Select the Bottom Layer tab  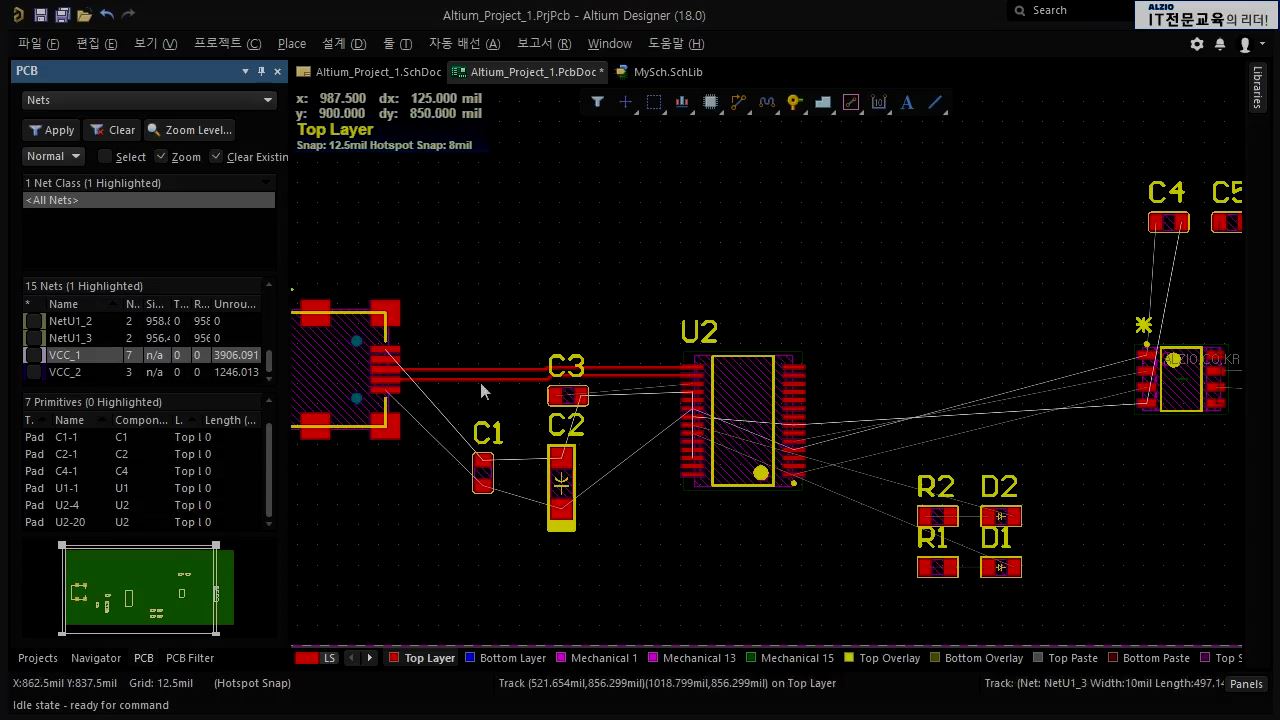click(505, 658)
